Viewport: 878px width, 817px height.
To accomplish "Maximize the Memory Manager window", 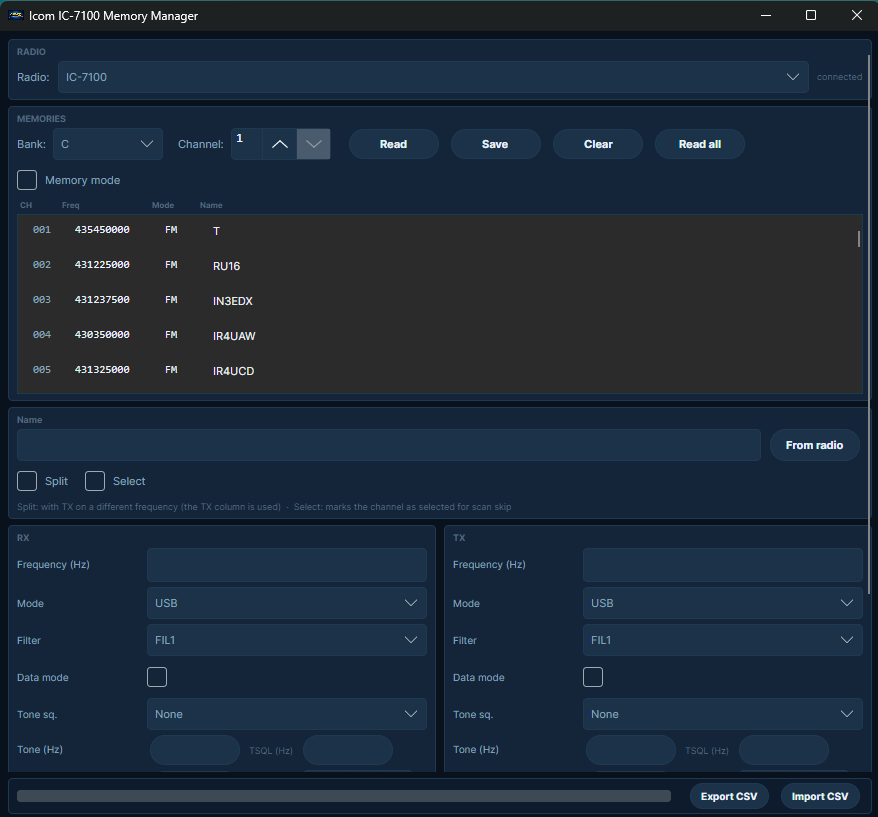I will pyautogui.click(x=811, y=15).
